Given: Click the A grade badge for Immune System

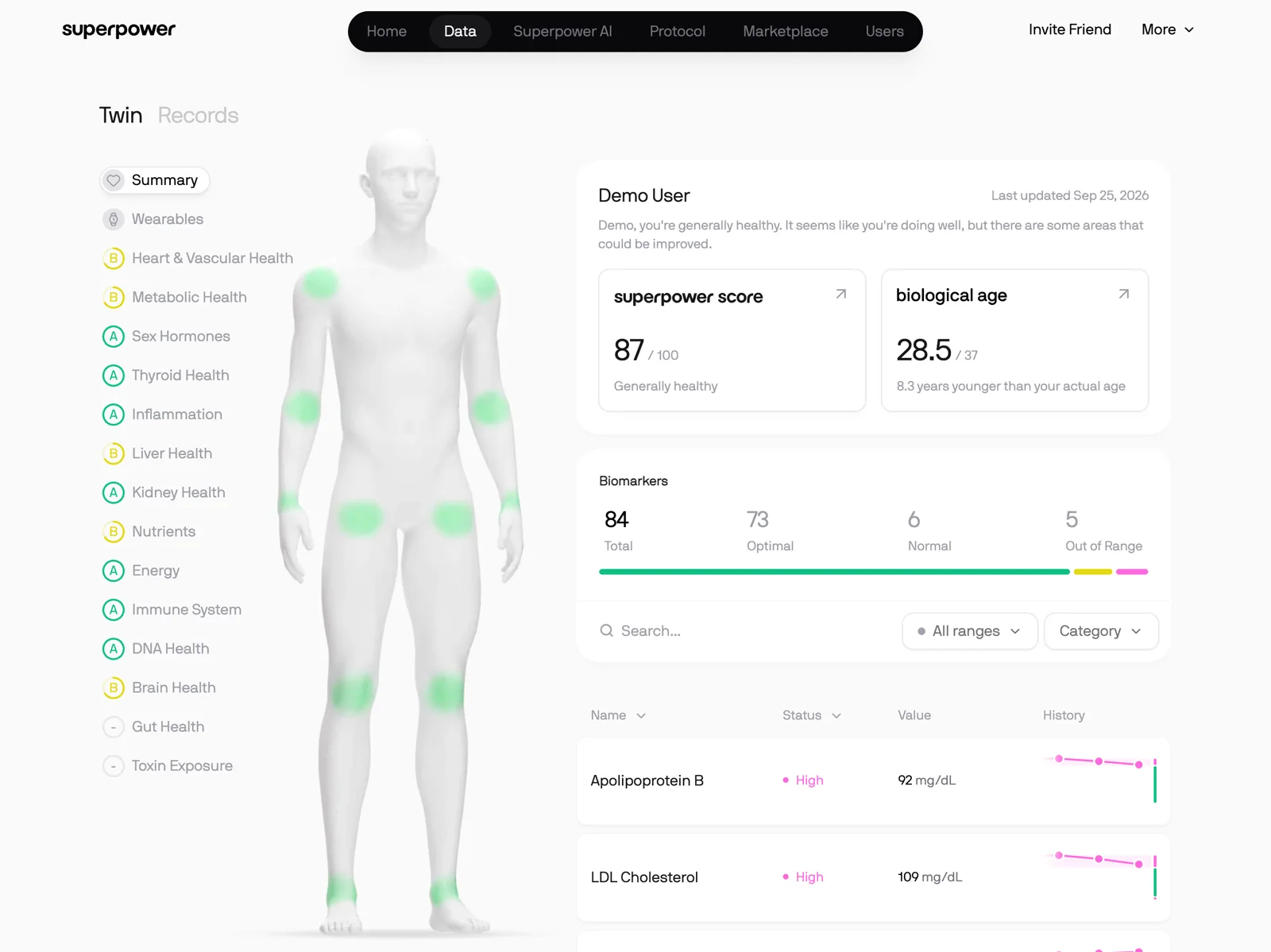Looking at the screenshot, I should 114,610.
